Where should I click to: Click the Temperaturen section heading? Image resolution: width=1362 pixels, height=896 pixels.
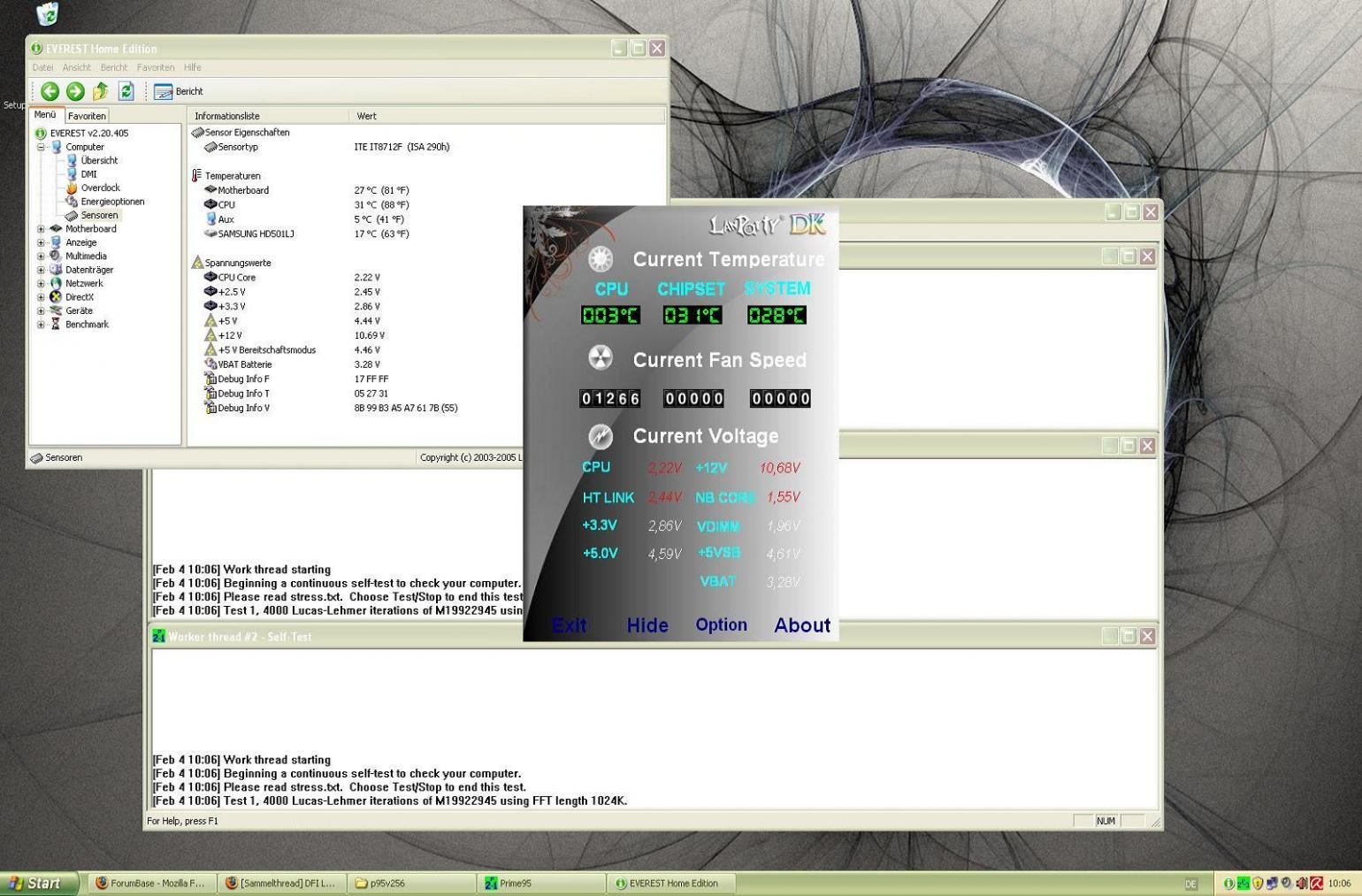(233, 176)
